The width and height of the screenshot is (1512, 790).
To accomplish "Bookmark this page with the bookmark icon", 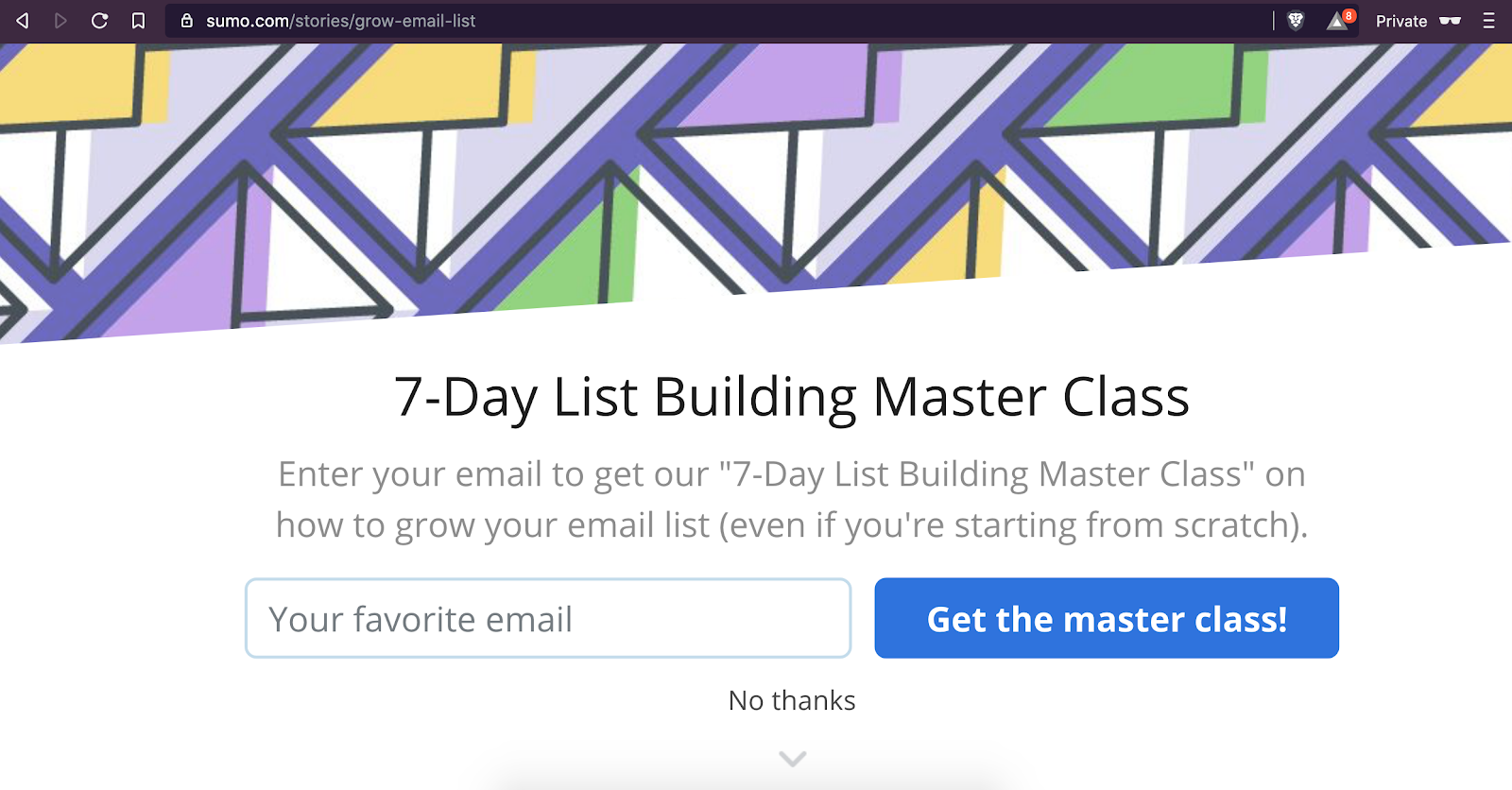I will [138, 21].
